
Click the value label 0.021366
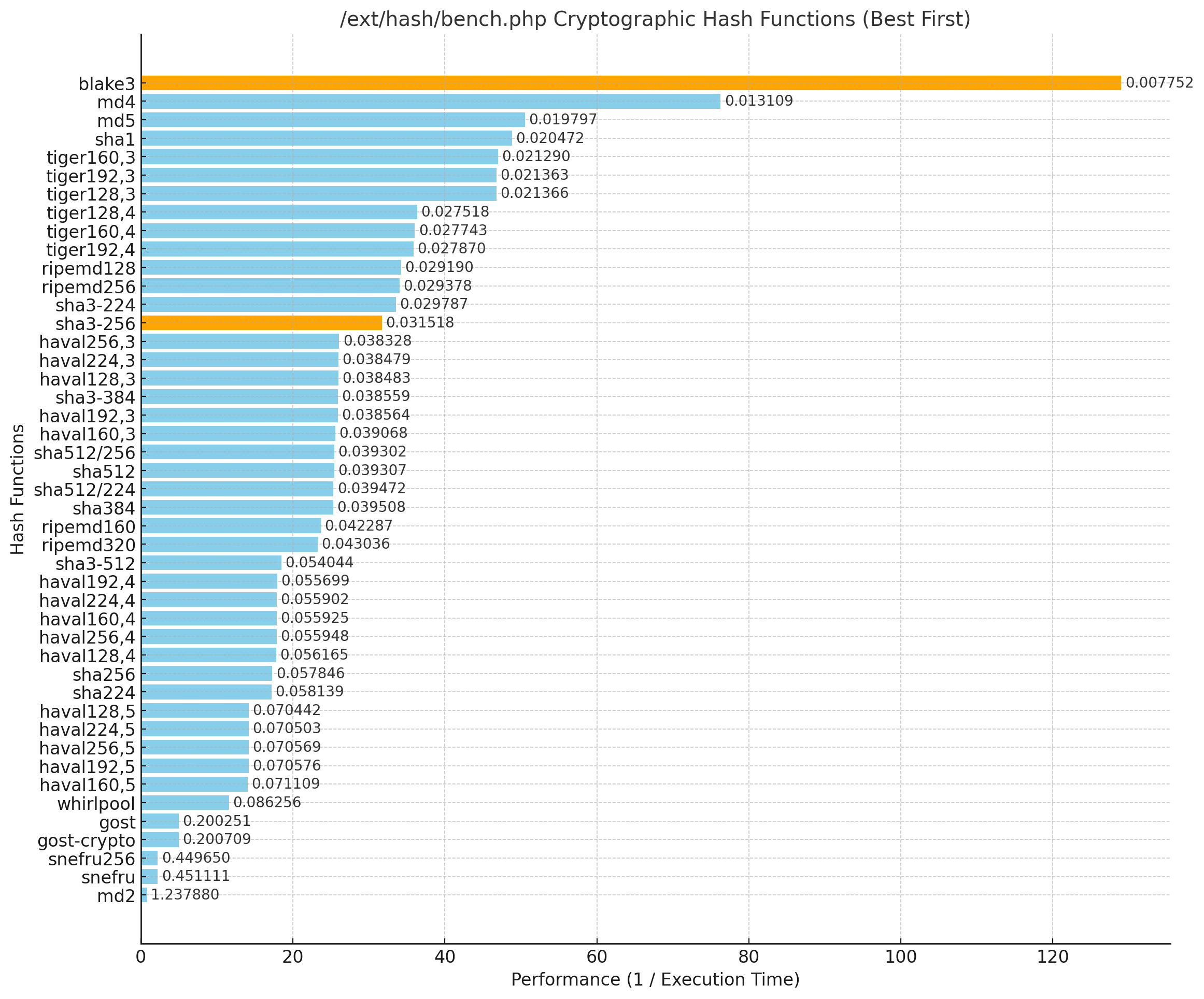[534, 193]
